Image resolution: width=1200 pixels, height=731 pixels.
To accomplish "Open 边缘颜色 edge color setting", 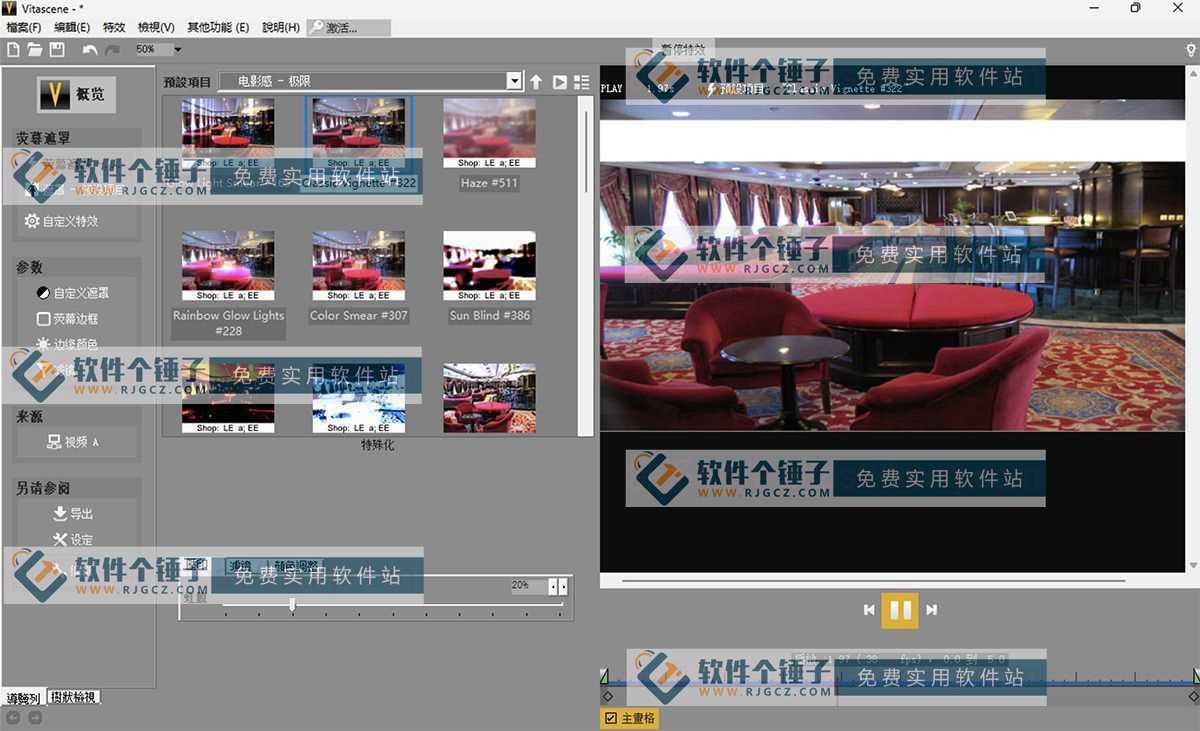I will (x=67, y=344).
